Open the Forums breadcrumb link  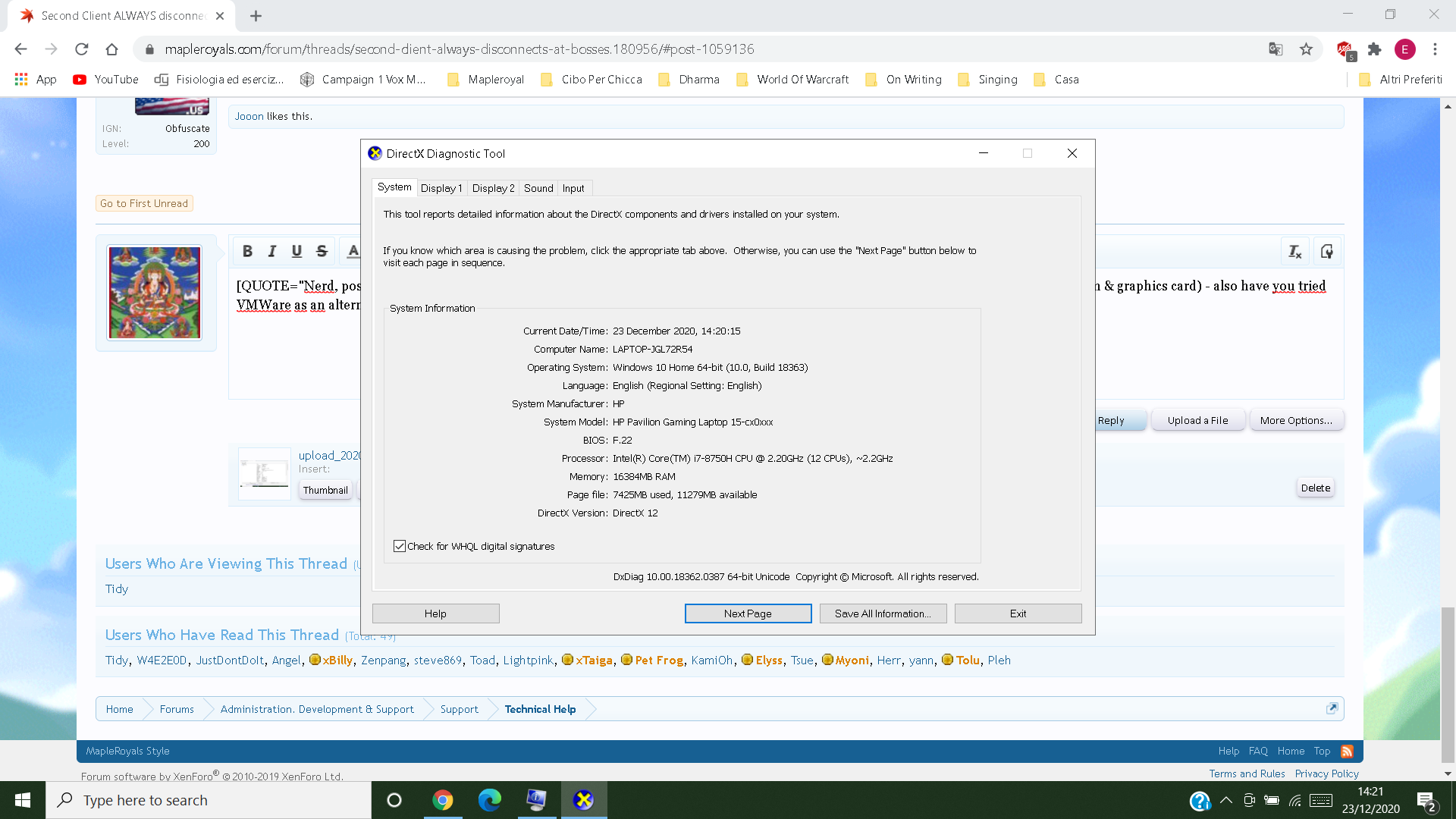[x=177, y=709]
